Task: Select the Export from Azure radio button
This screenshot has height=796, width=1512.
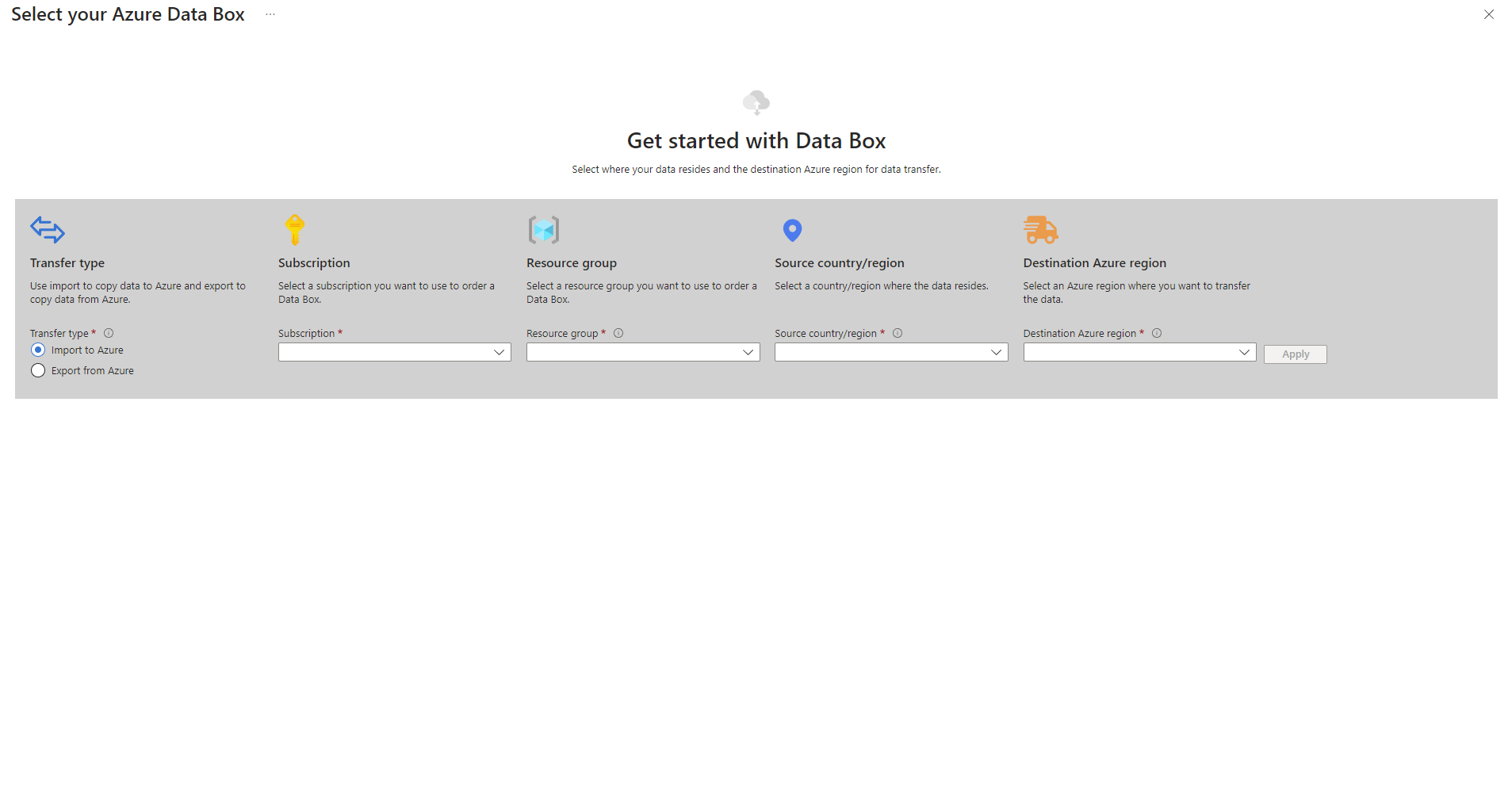Action: 38,370
